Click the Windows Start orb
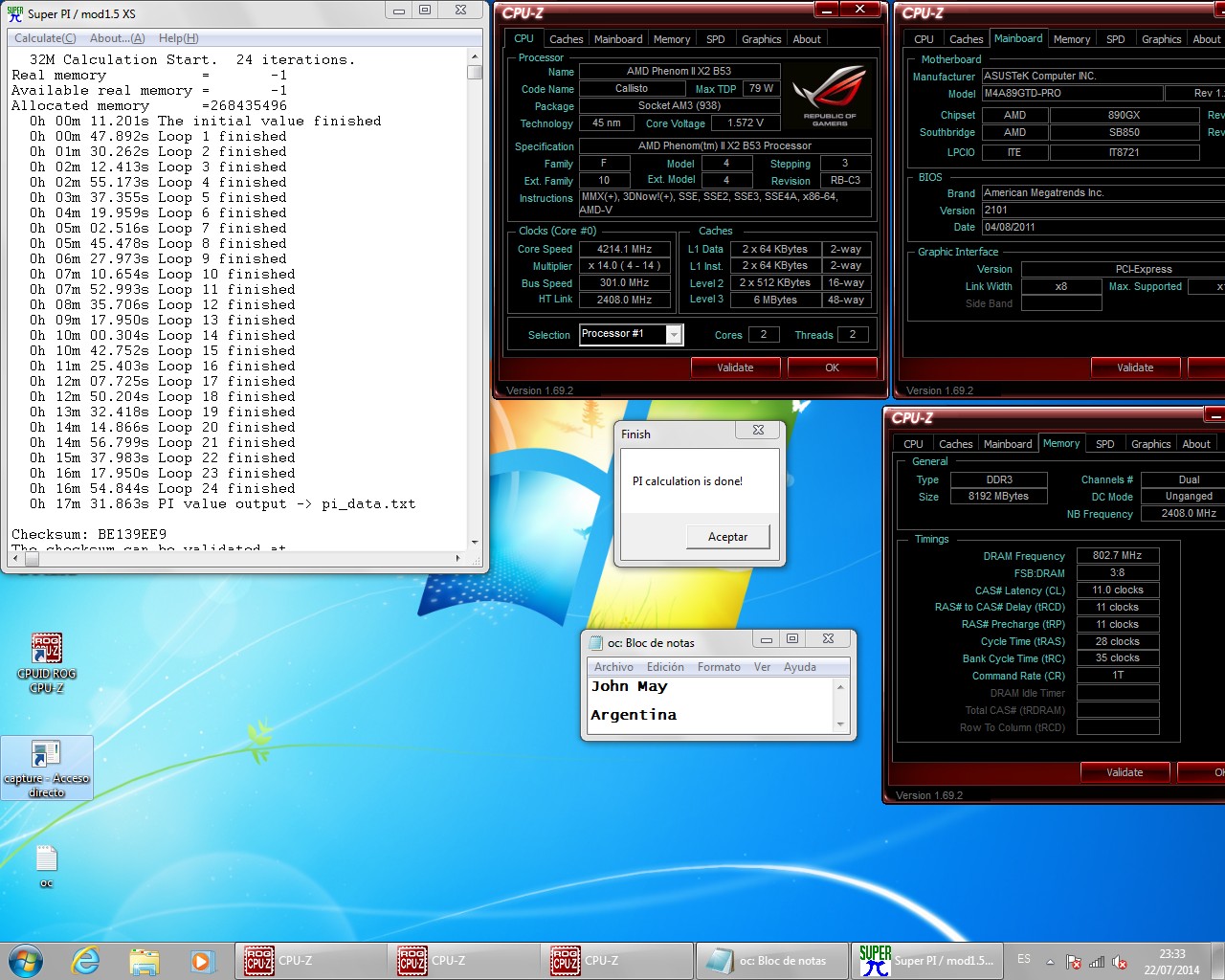The image size is (1225, 980). click(x=26, y=961)
